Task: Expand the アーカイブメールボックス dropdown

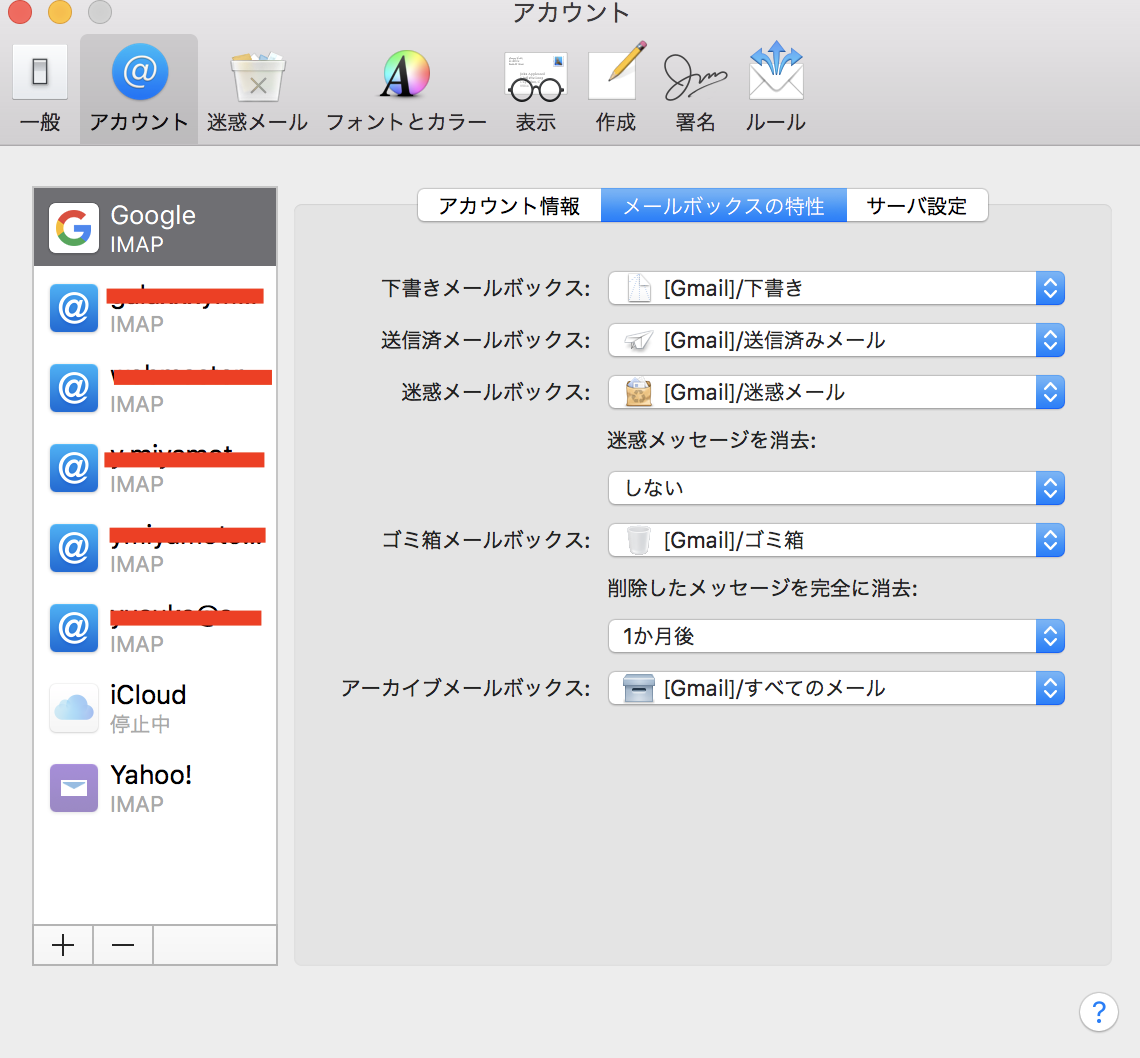Action: click(x=836, y=689)
